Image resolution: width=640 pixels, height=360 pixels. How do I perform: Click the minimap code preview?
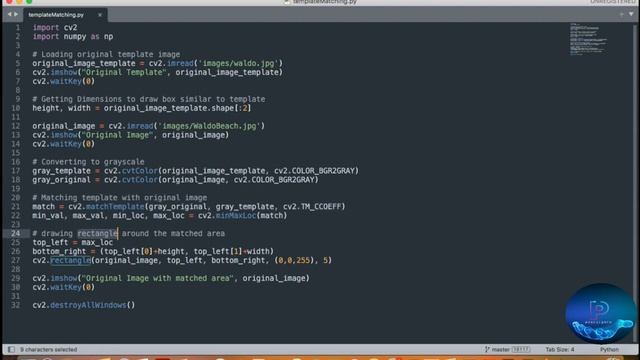pos(588,40)
